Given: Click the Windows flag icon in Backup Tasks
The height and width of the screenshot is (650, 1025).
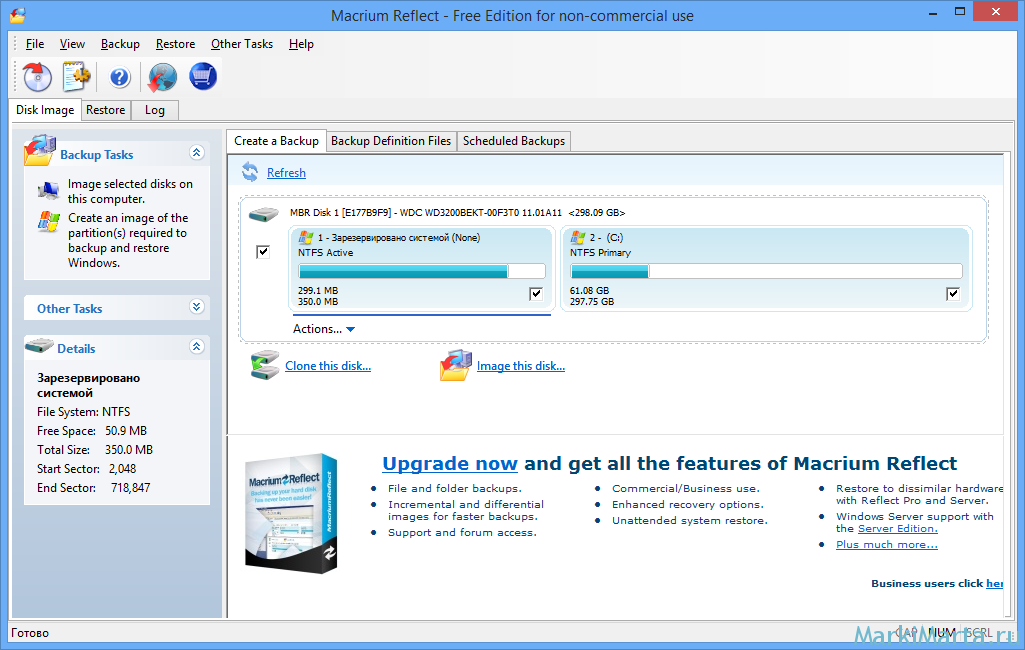Looking at the screenshot, I should click(48, 222).
